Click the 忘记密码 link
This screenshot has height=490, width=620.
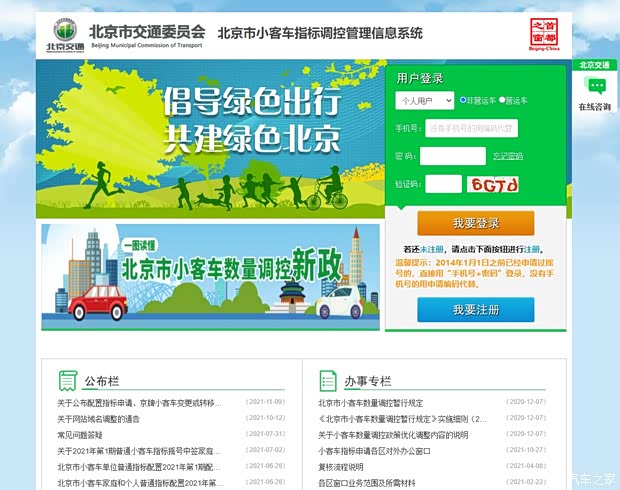(x=508, y=156)
